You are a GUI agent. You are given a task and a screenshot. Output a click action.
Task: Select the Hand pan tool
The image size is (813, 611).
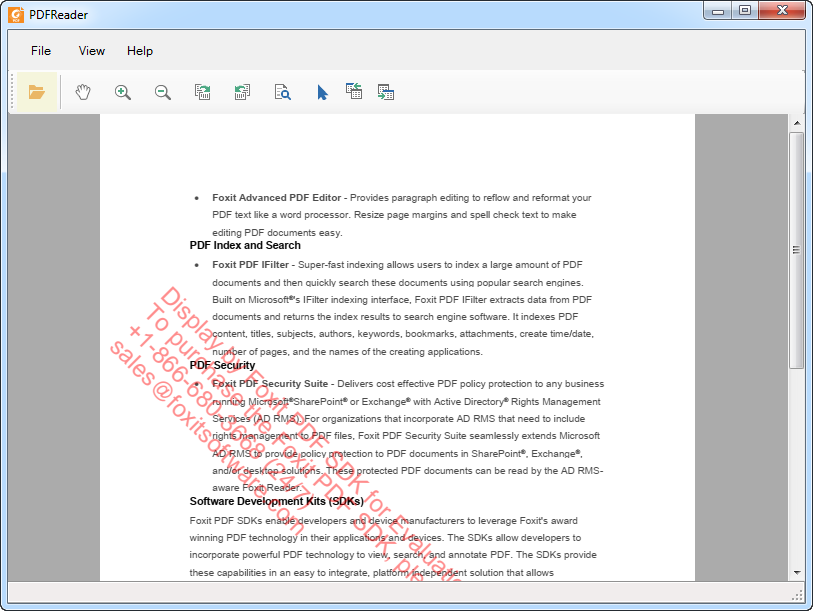click(83, 92)
